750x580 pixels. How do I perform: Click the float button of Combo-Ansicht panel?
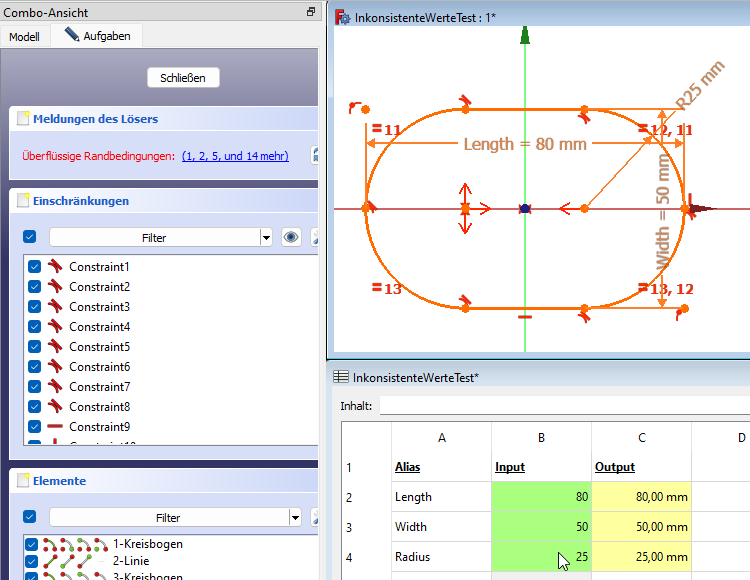coord(311,12)
